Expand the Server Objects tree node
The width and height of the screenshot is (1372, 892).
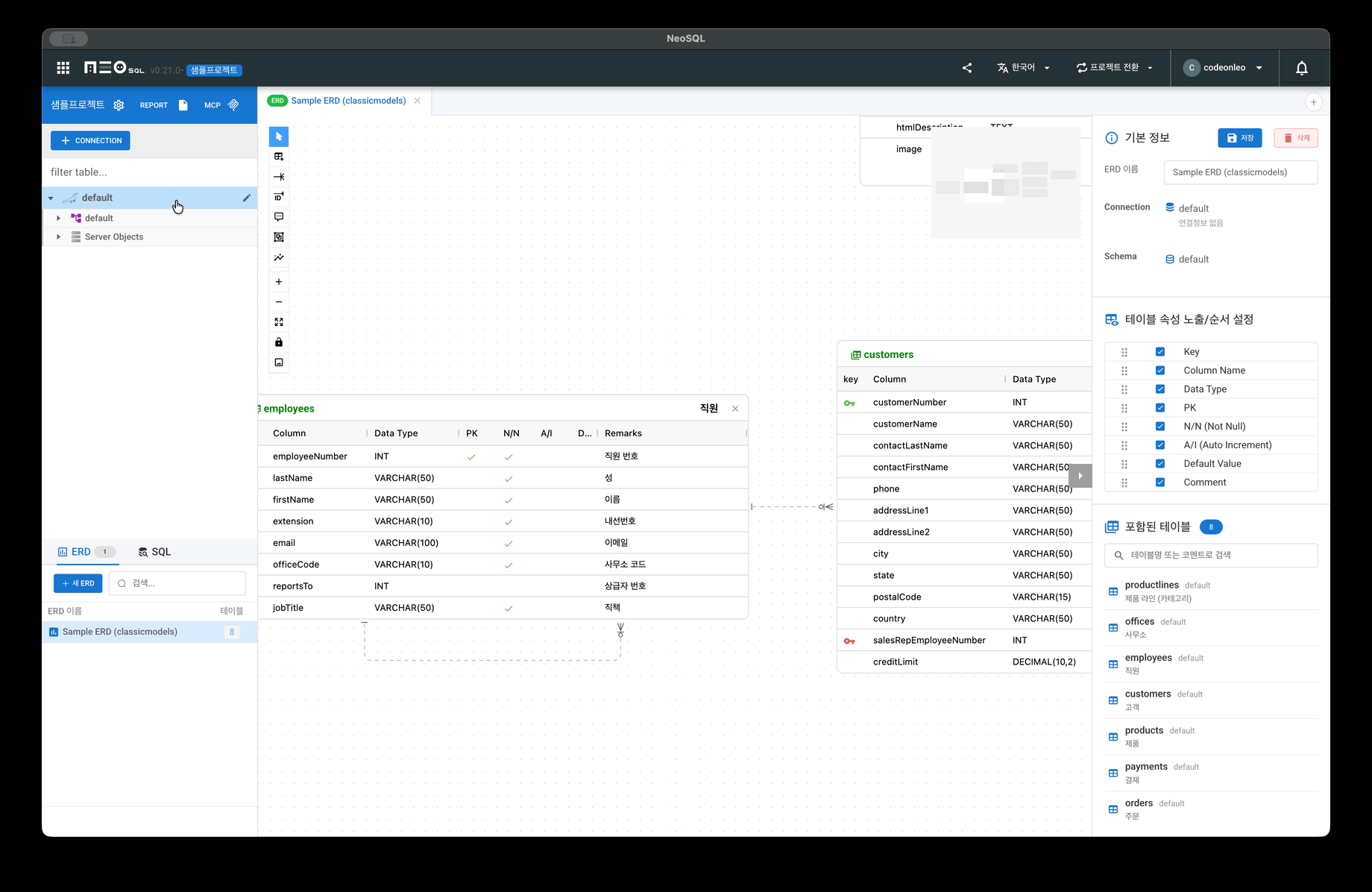[x=59, y=237]
